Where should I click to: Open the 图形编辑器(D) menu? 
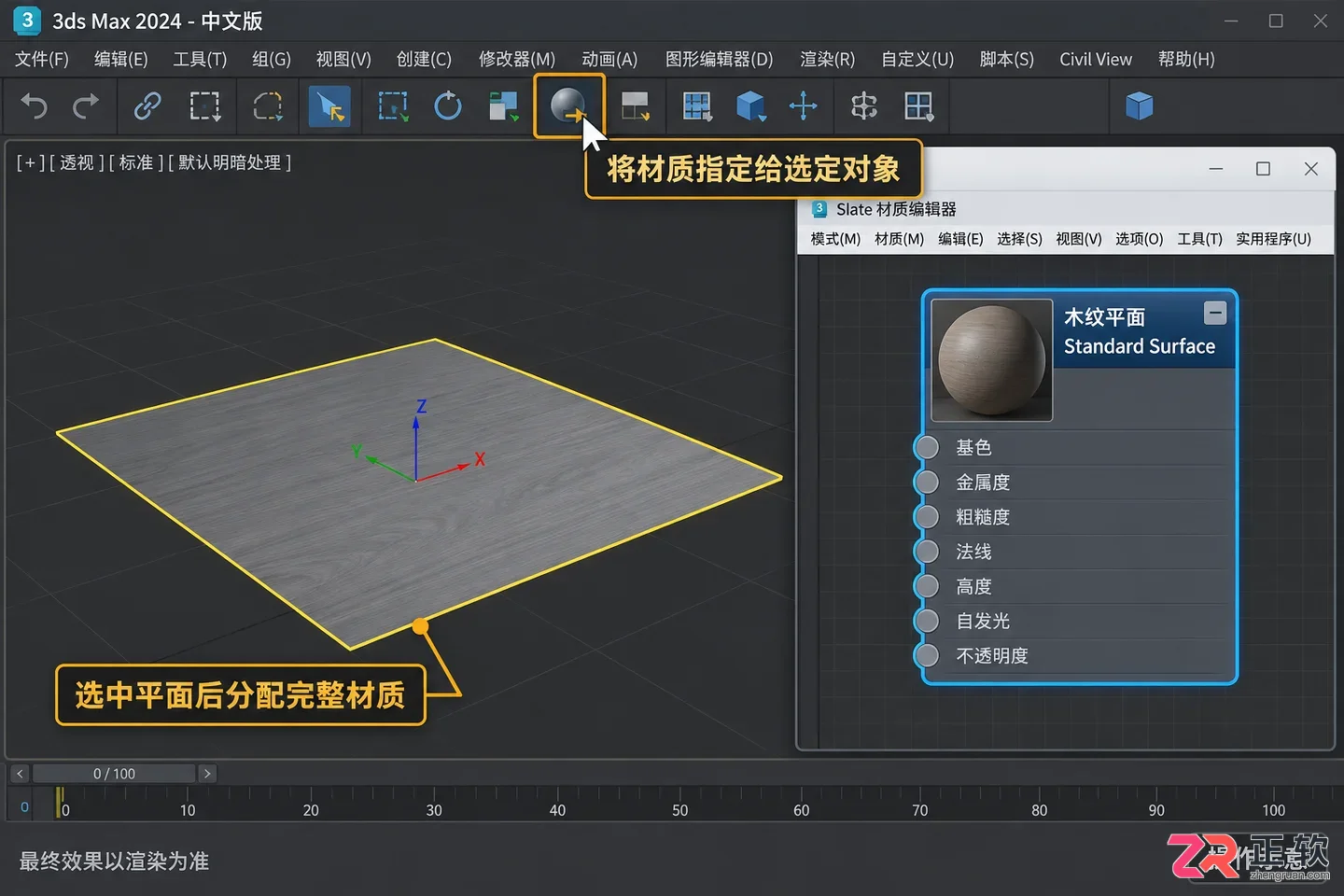click(x=720, y=60)
